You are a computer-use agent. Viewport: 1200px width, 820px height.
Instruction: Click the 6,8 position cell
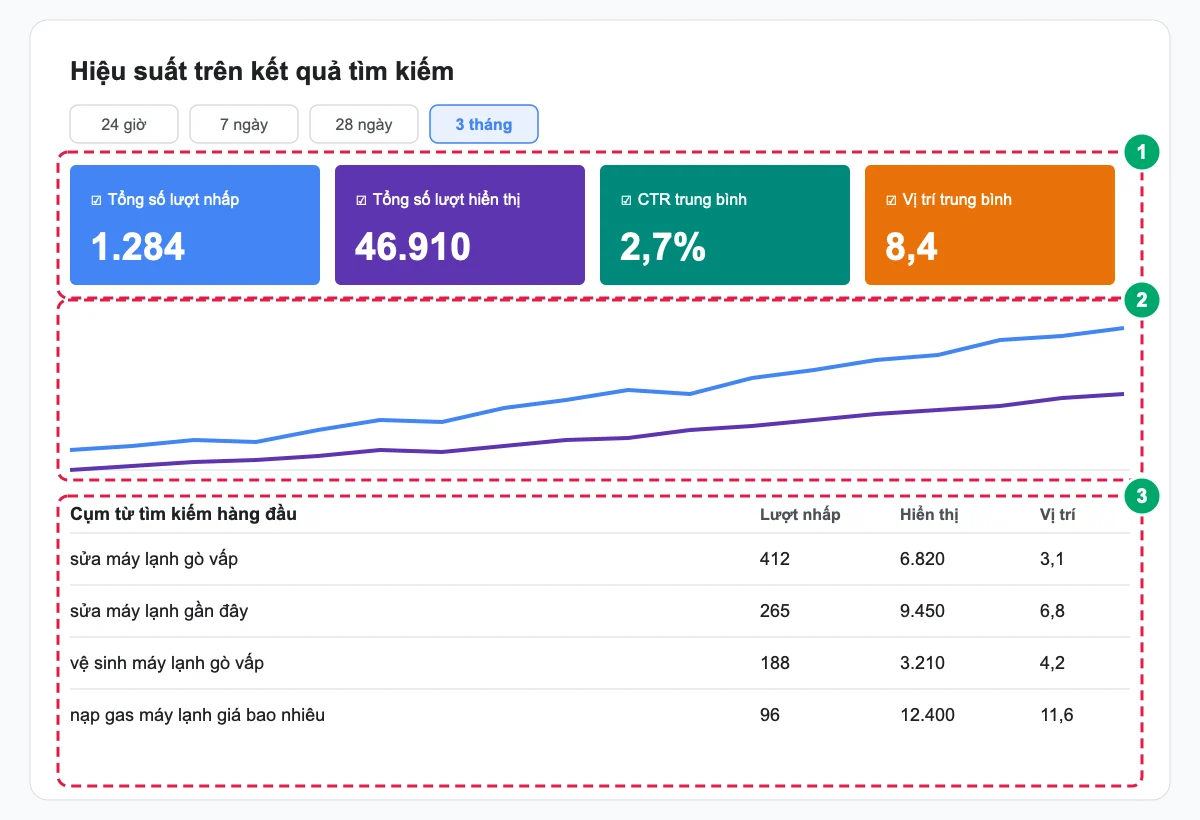coord(1052,611)
